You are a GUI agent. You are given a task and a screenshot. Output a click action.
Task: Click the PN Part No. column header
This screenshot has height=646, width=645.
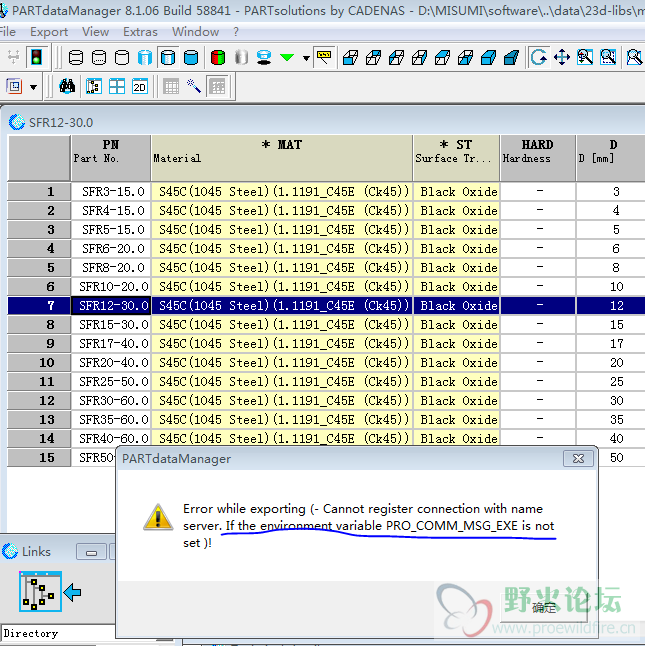pyautogui.click(x=111, y=158)
